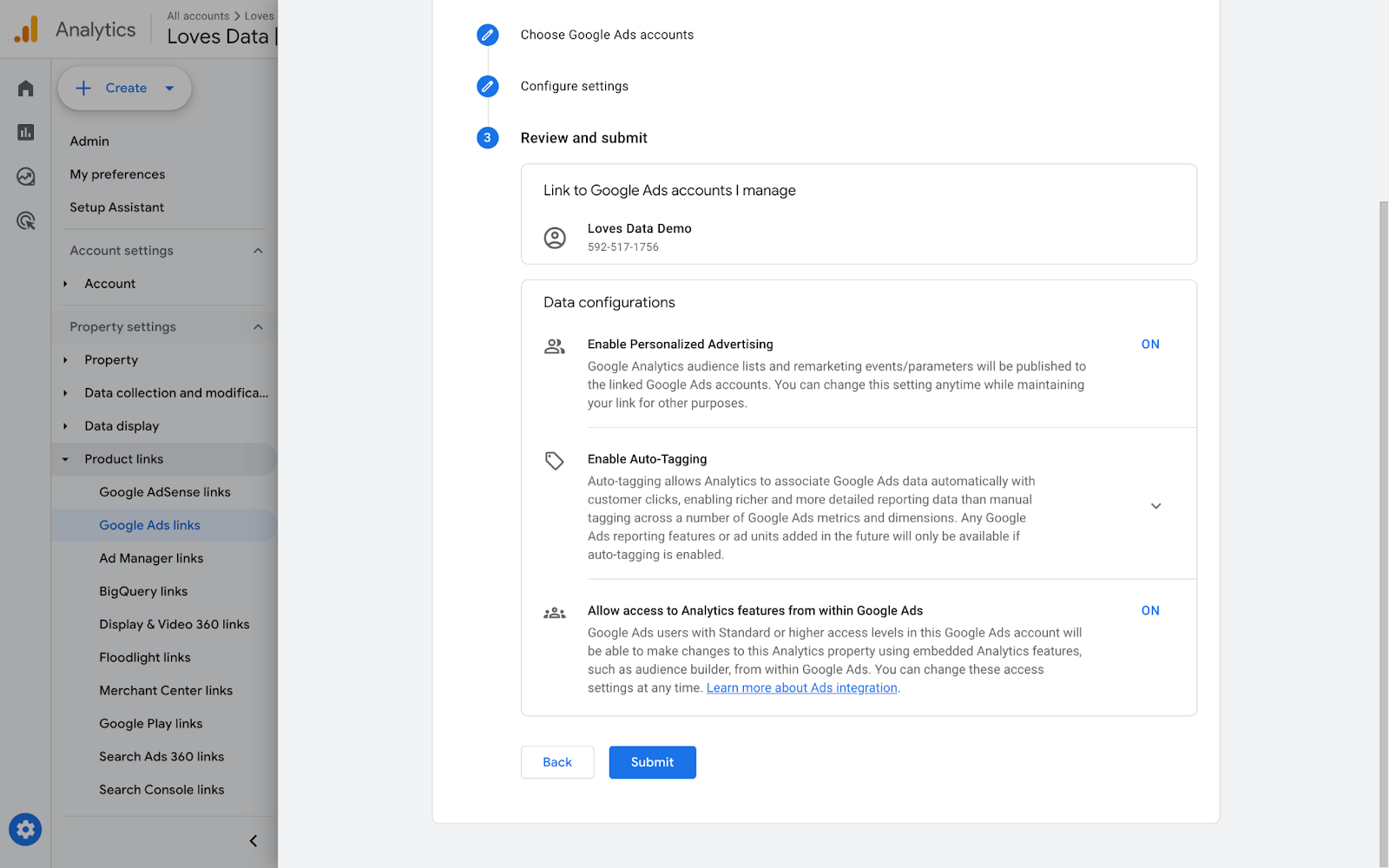This screenshot has width=1389, height=868.
Task: Open the Advertising icon in the sidebar
Action: 24,221
